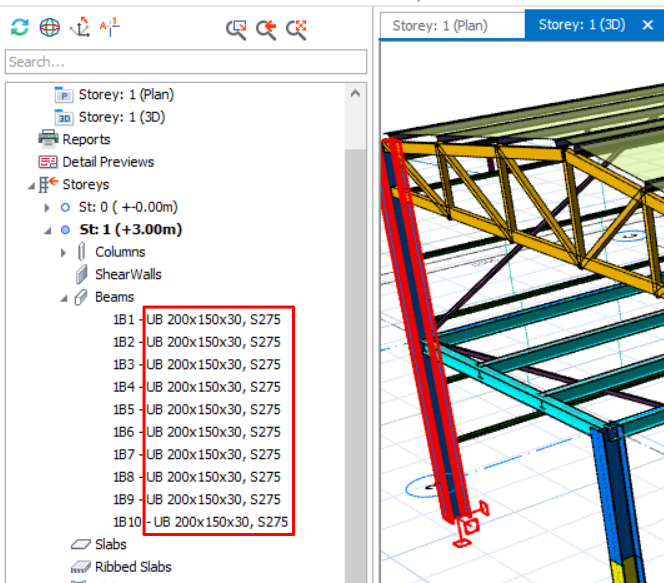The image size is (664, 583).
Task: Click the Search input field
Action: [x=185, y=62]
